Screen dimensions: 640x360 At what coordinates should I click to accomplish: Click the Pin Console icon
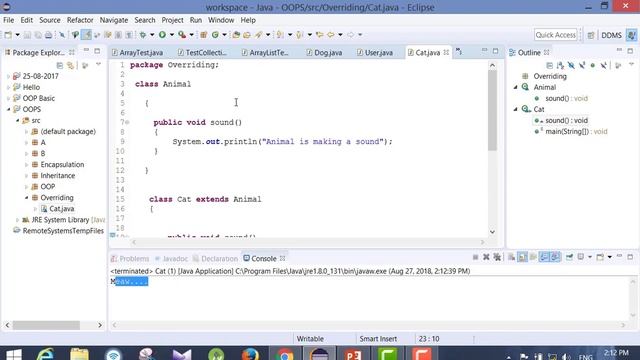569,257
